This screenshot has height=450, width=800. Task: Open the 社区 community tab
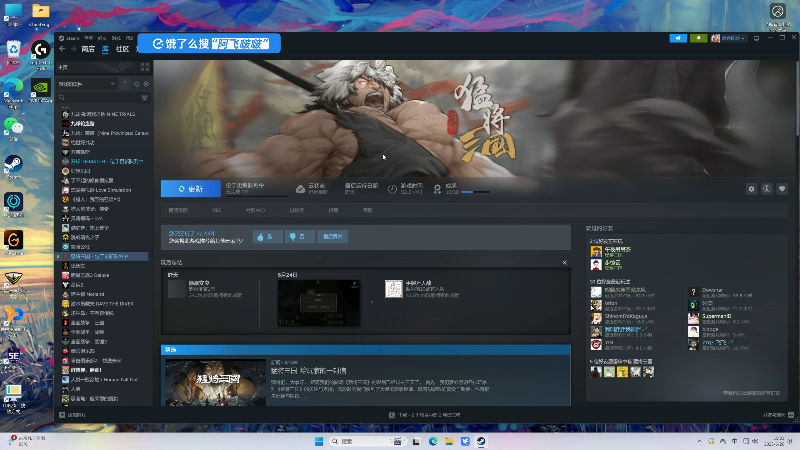click(x=122, y=49)
